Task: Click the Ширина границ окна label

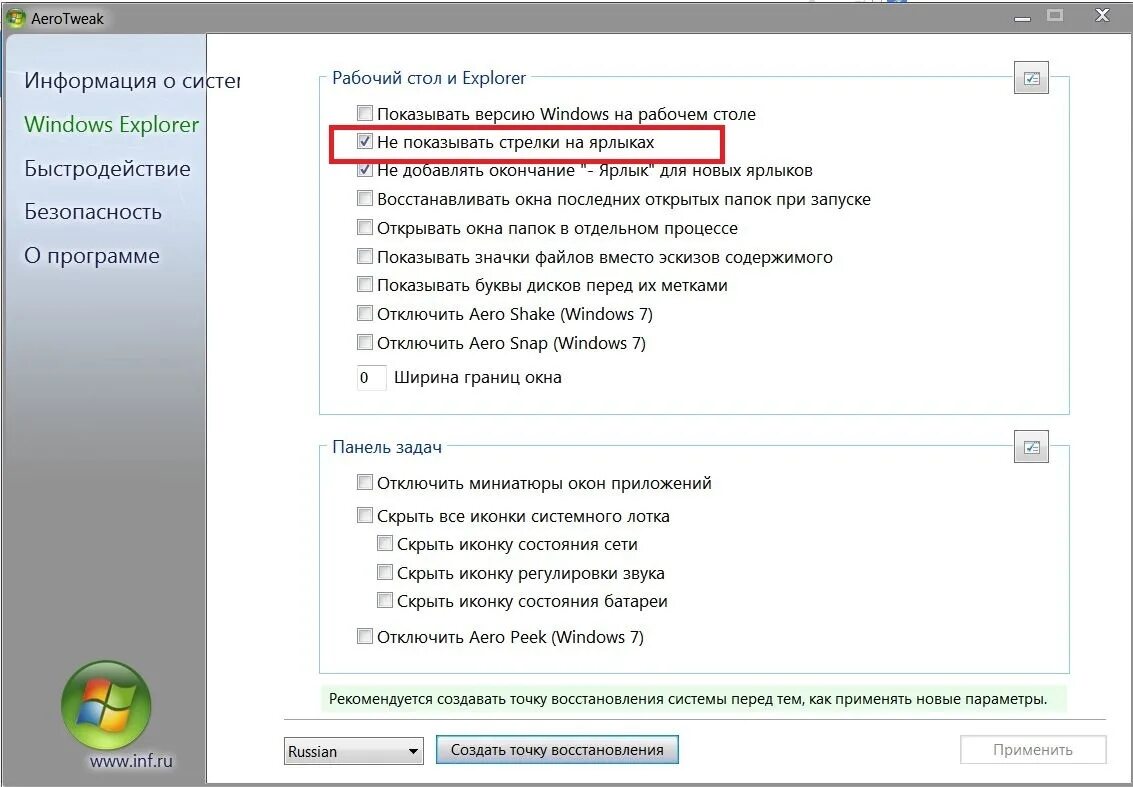Action: coord(478,377)
